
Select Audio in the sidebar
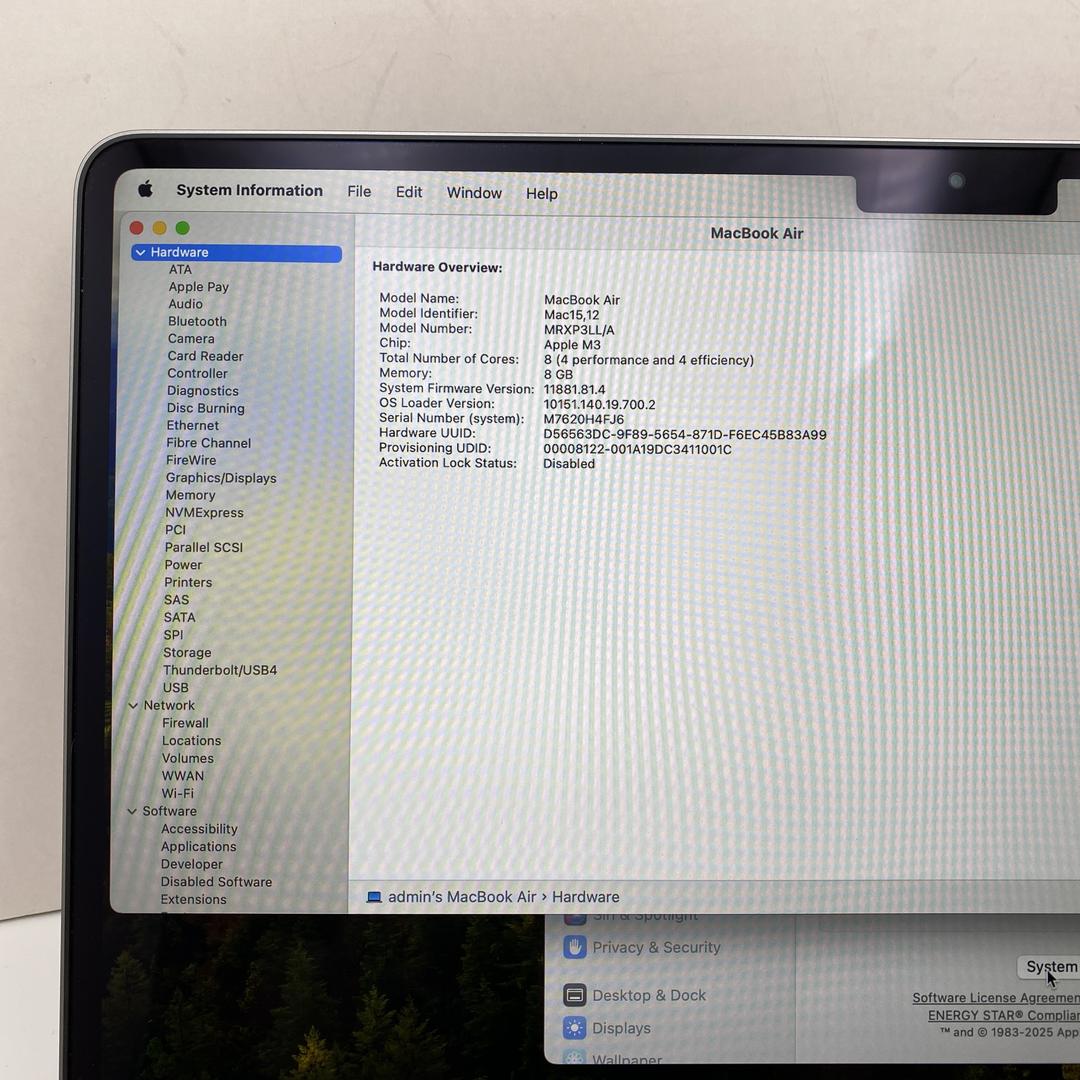[x=185, y=304]
